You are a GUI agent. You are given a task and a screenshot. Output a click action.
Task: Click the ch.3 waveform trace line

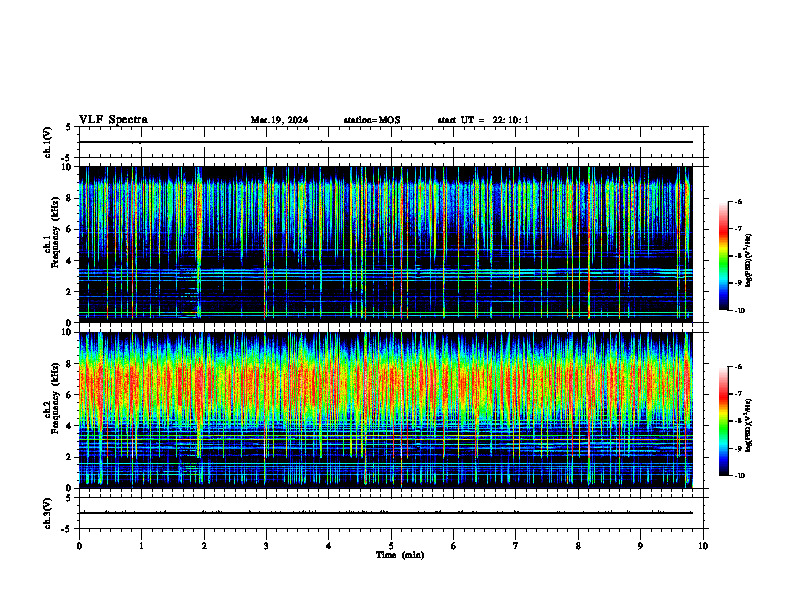[x=385, y=513]
